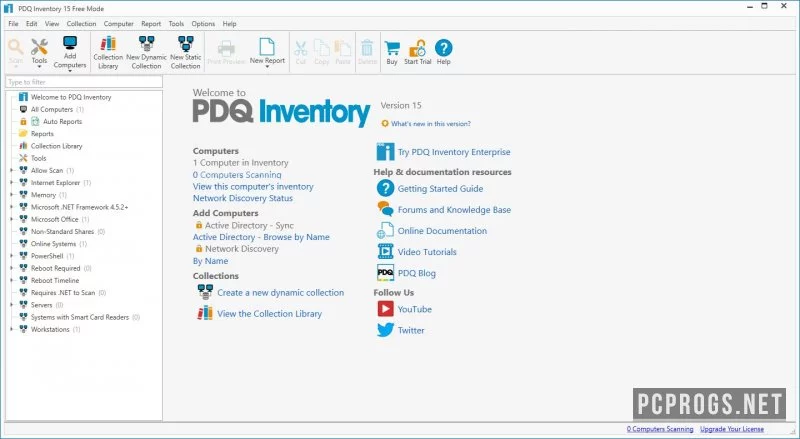Click the PDQ Blog logo icon
The height and width of the screenshot is (439, 800).
pos(385,273)
